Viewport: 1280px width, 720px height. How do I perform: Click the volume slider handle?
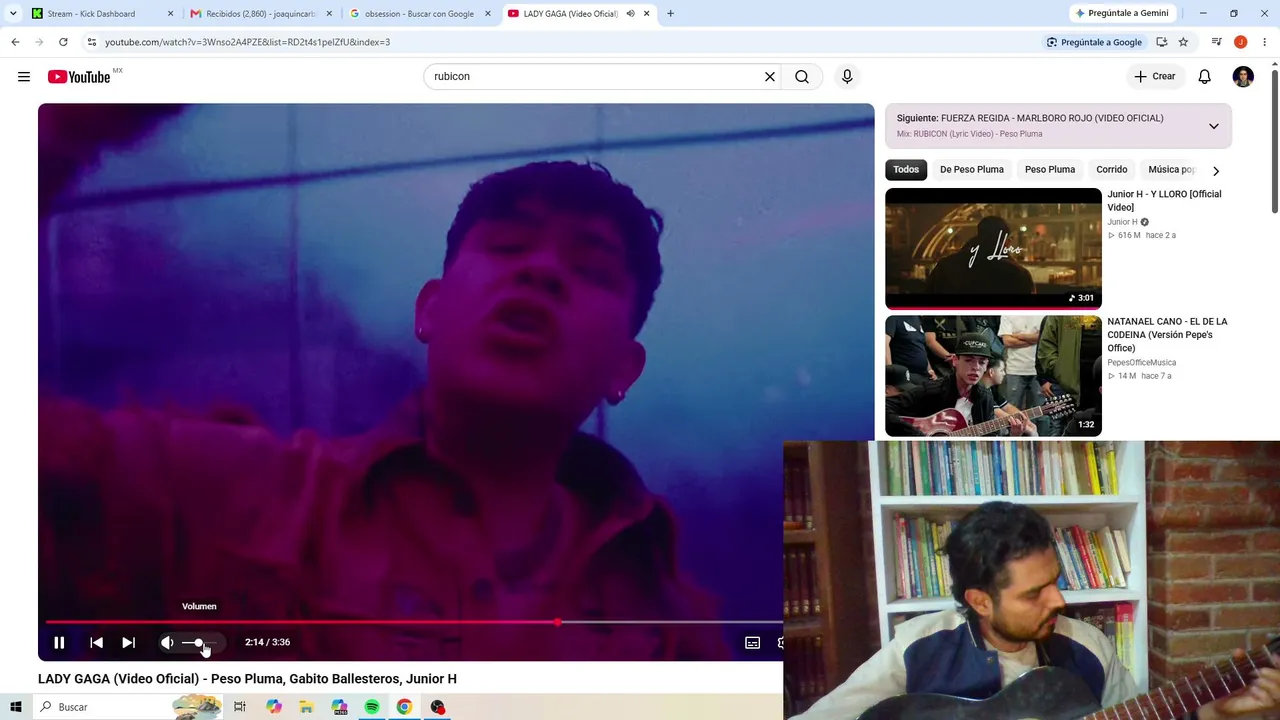[x=198, y=643]
